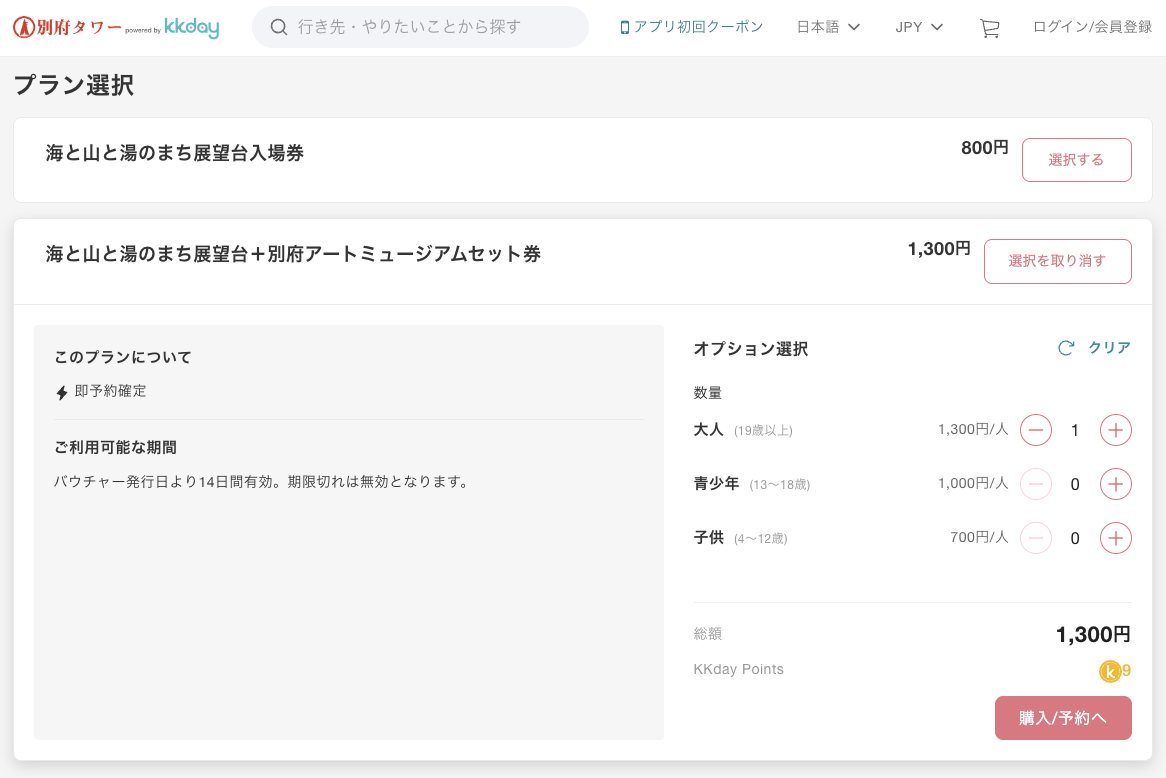Viewport: 1166px width, 778px height.
Task: Click the shopping cart icon
Action: tap(989, 28)
